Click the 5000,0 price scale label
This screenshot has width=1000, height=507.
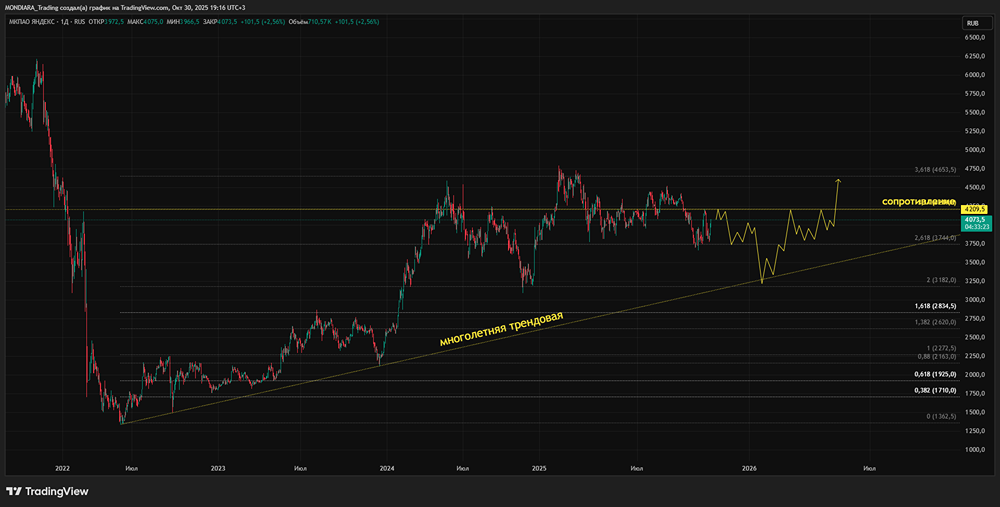coord(976,150)
